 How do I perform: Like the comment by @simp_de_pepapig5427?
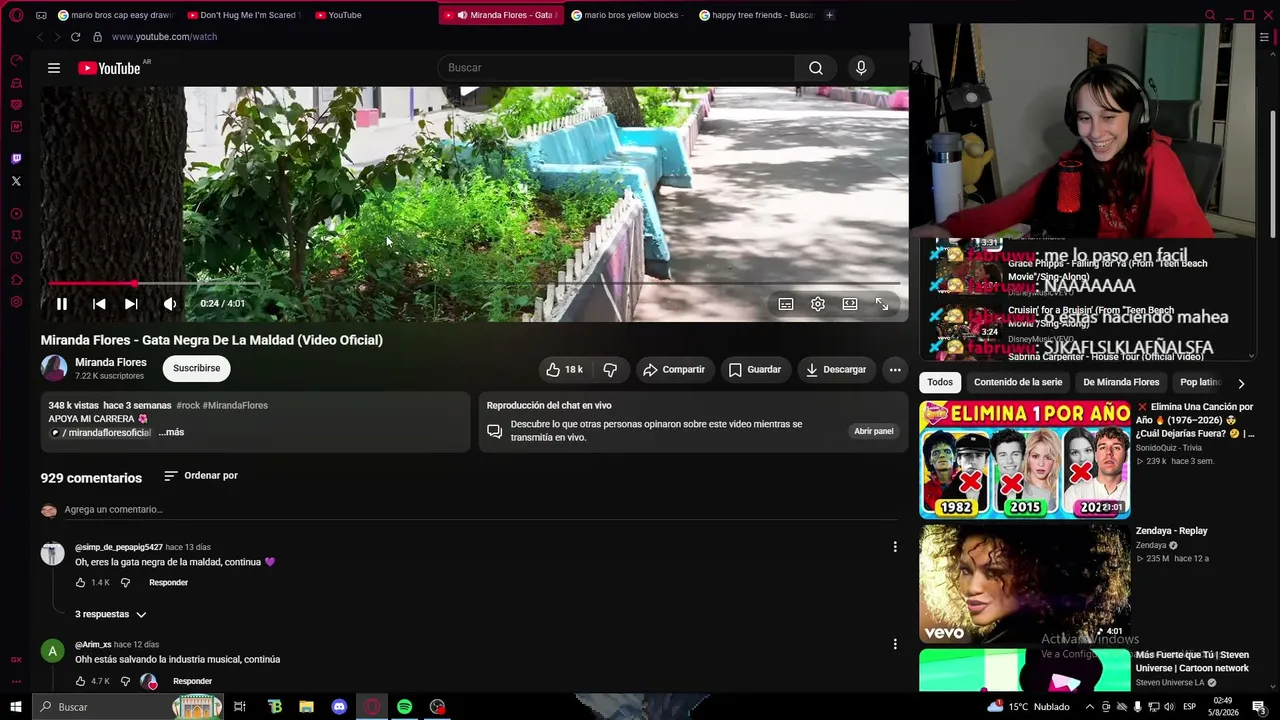click(x=81, y=582)
